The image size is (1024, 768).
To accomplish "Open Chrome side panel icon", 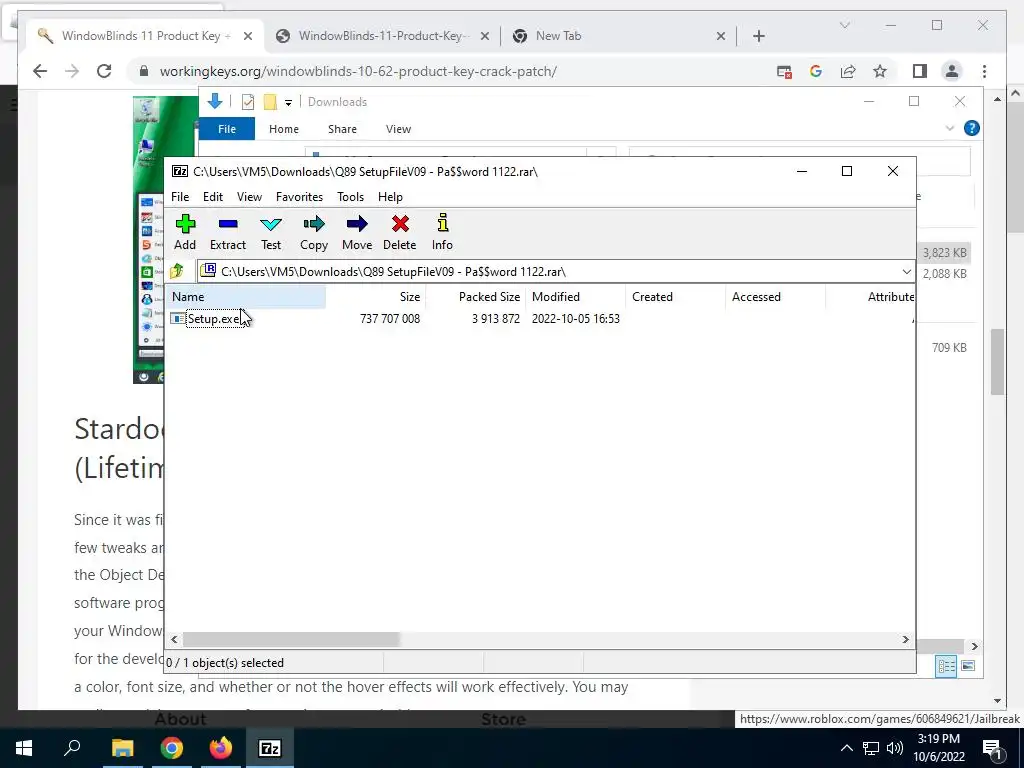I will coord(920,71).
